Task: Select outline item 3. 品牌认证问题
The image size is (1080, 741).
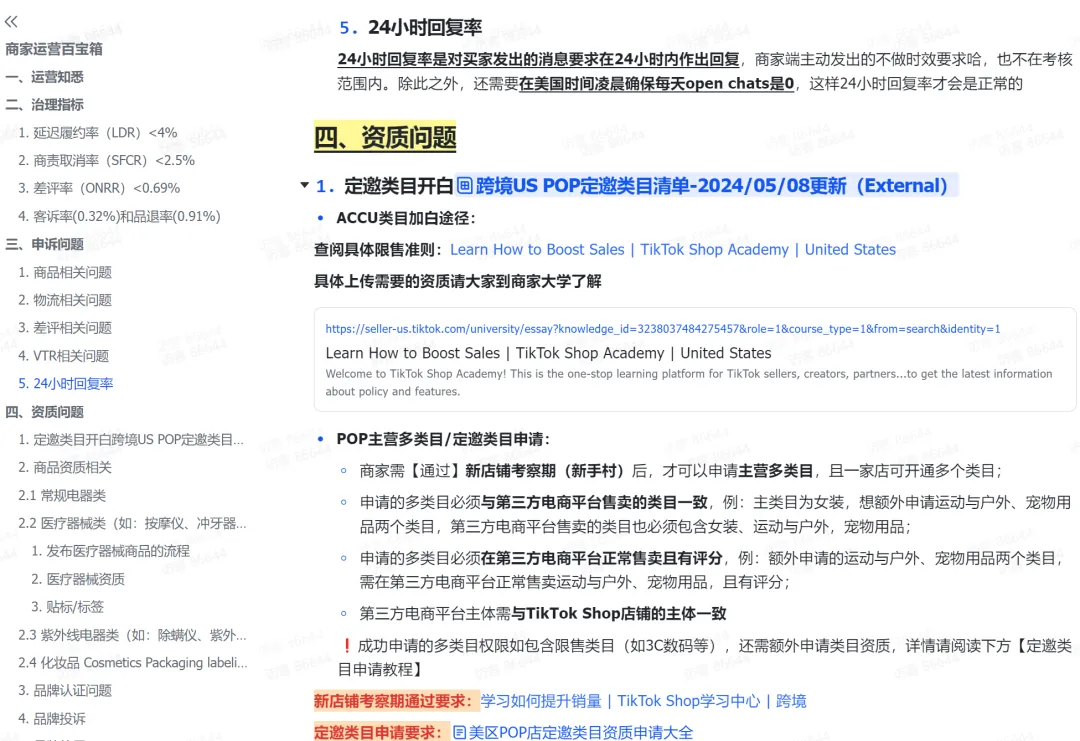Action: [65, 691]
